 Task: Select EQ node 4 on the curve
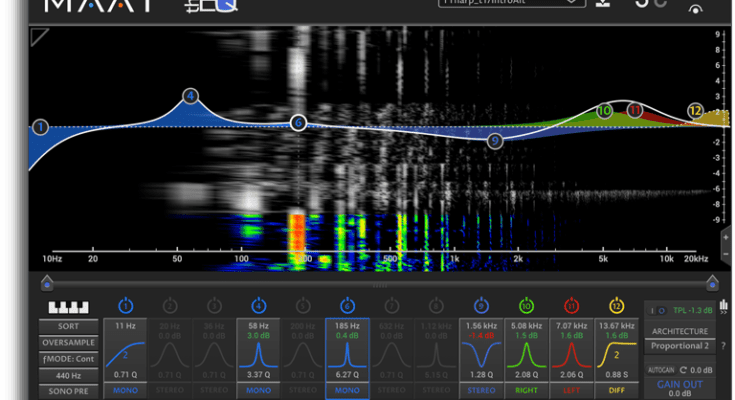point(190,97)
